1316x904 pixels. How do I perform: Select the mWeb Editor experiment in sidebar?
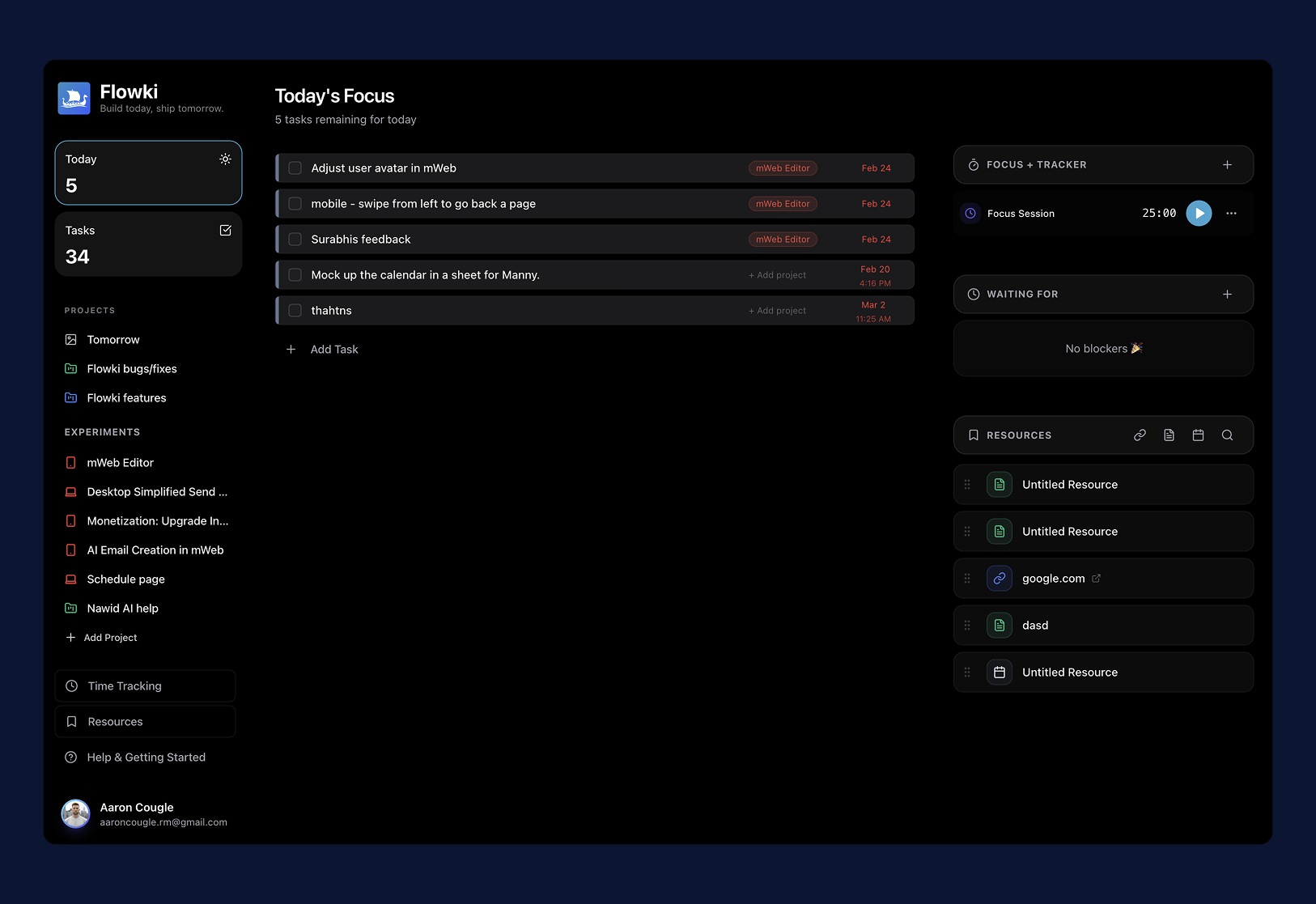[x=120, y=463]
